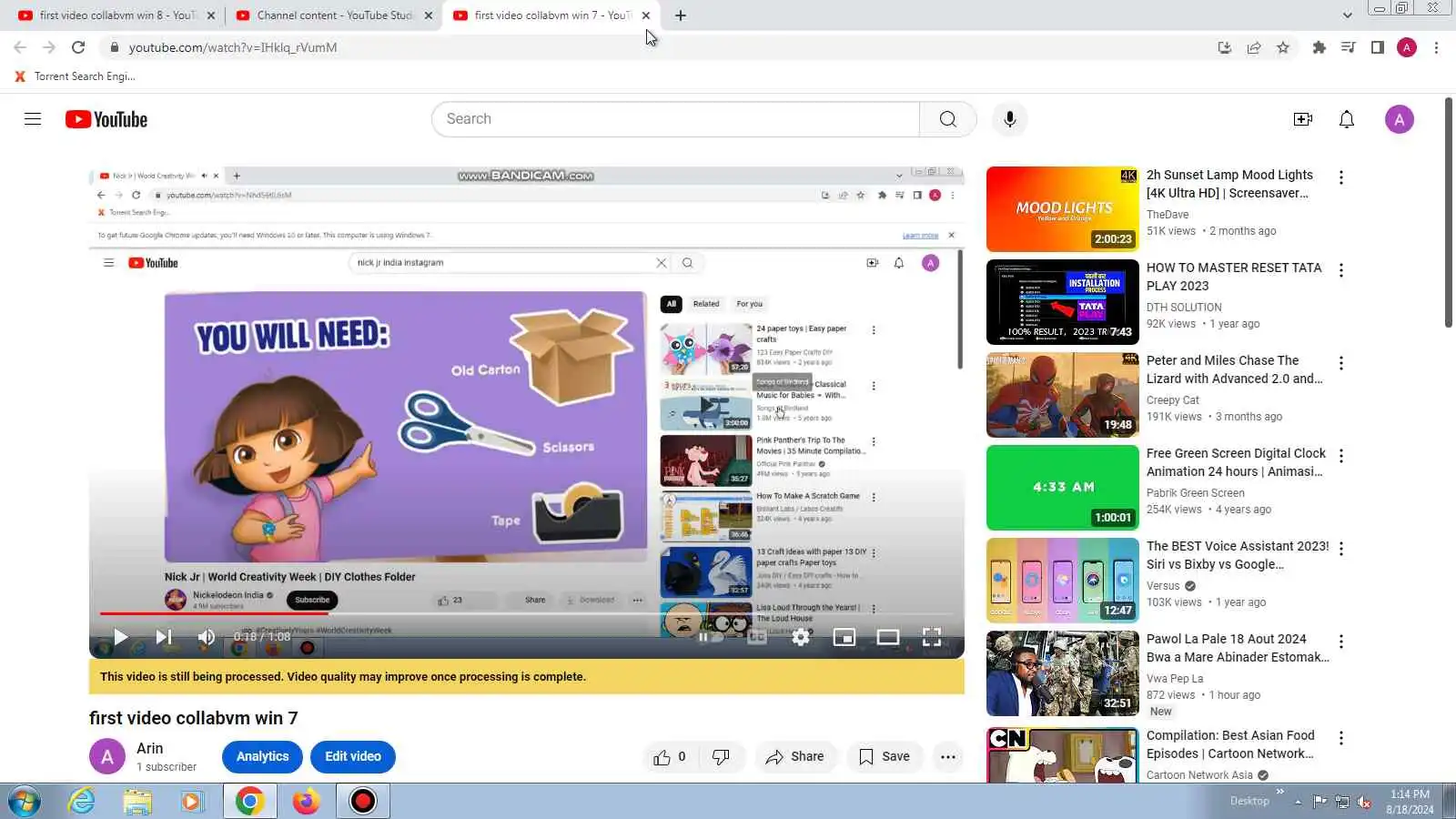Open Chrome profile avatar in toolbar
The height and width of the screenshot is (819, 1456).
(x=1407, y=47)
